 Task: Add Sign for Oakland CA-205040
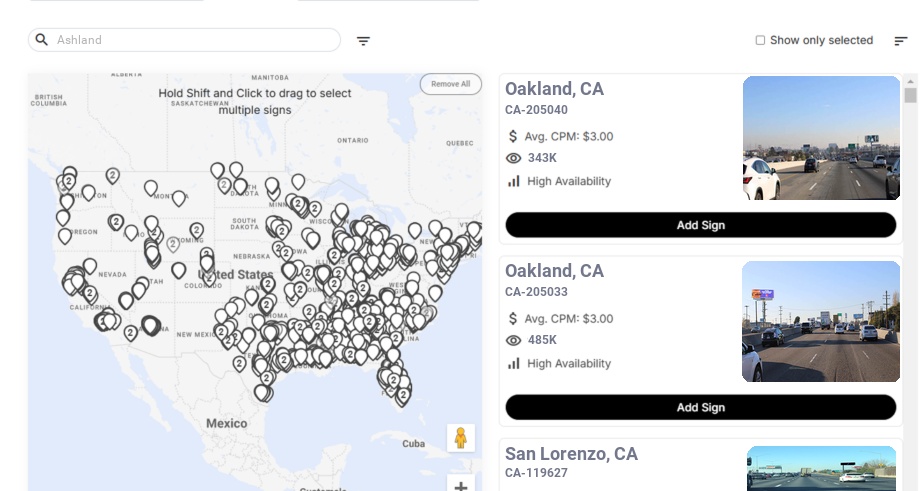pos(700,225)
